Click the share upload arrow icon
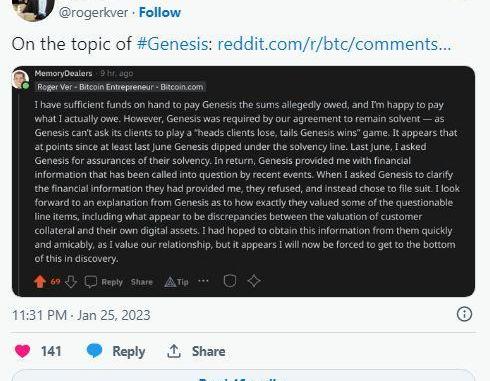The image size is (490, 381). point(174,351)
